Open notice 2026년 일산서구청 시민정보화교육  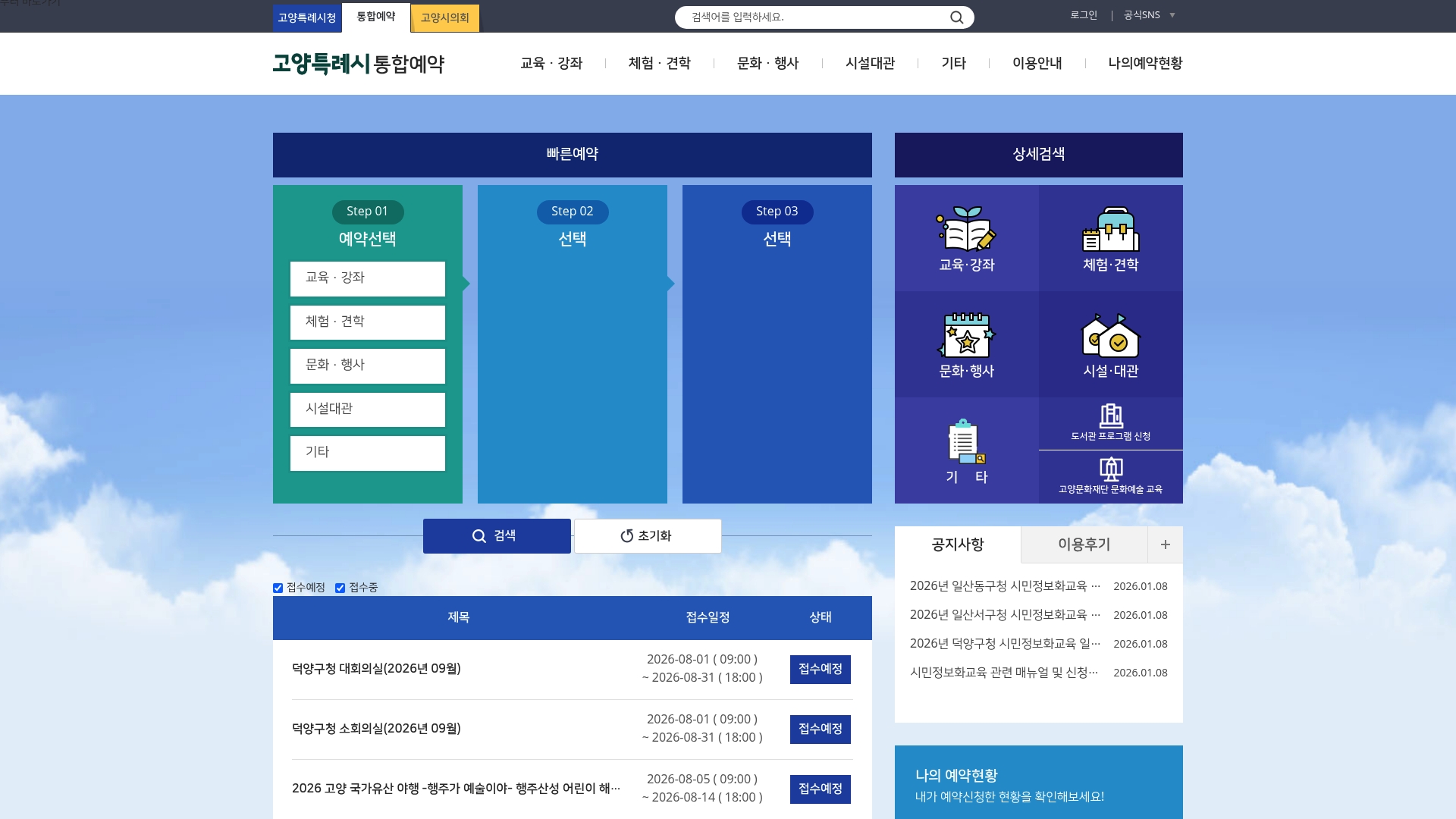coord(1005,615)
